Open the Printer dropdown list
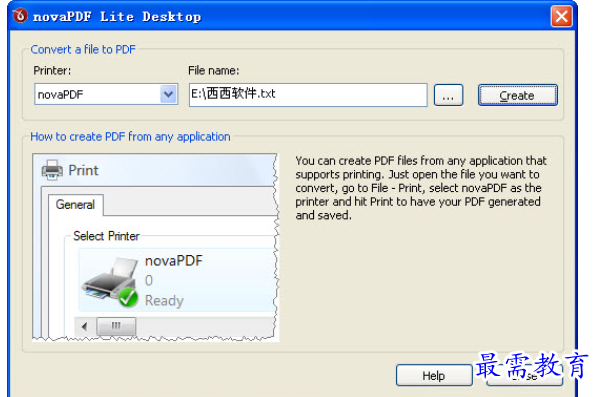The width and height of the screenshot is (597, 397). pyautogui.click(x=168, y=94)
